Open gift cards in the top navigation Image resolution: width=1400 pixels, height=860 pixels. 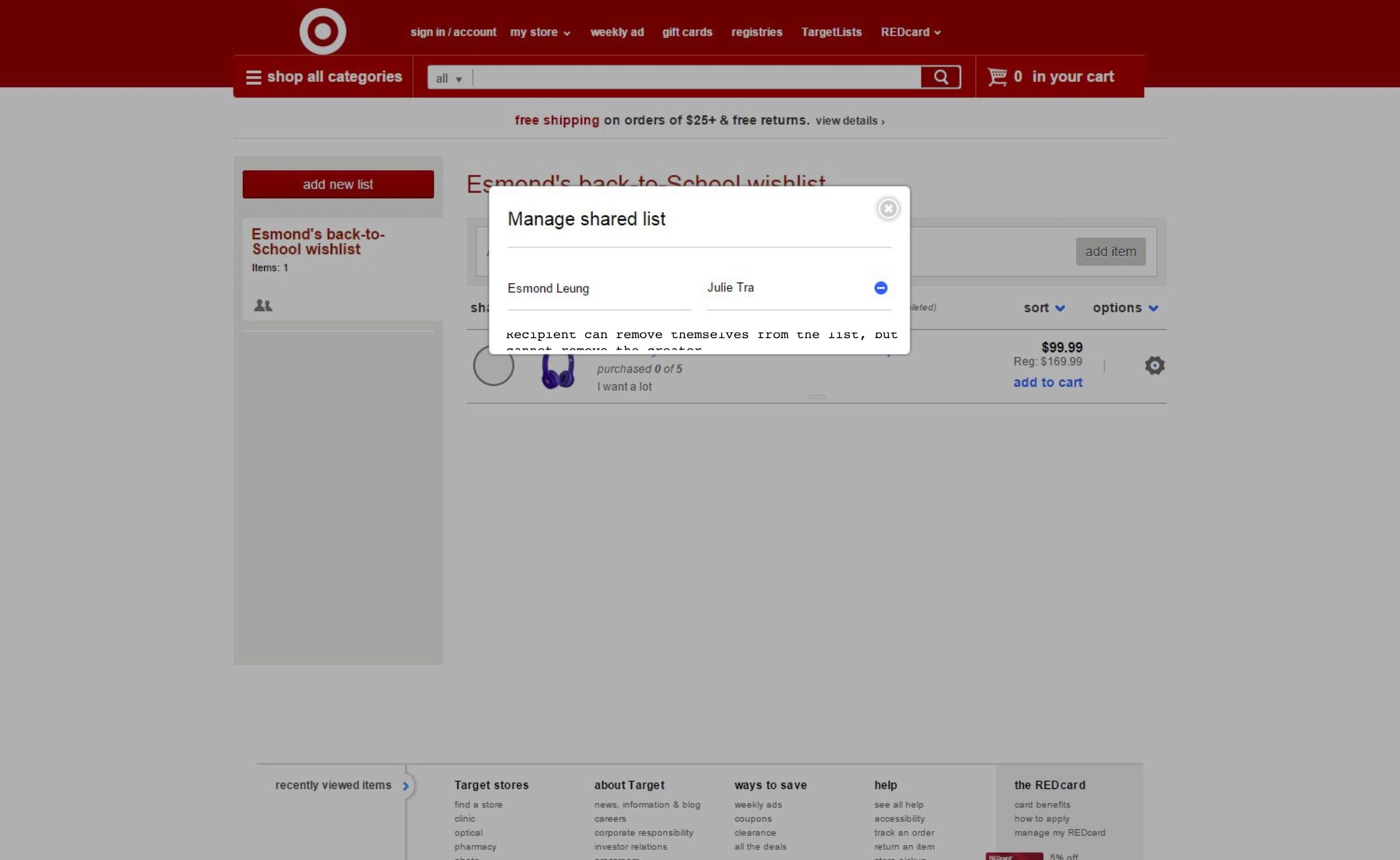pos(687,32)
